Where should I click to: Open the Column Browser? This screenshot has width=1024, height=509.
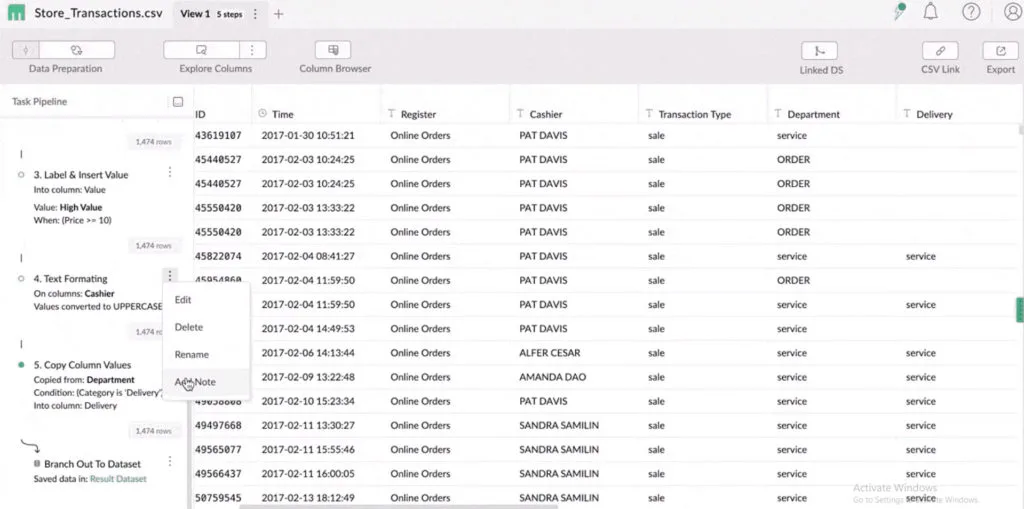click(x=333, y=50)
